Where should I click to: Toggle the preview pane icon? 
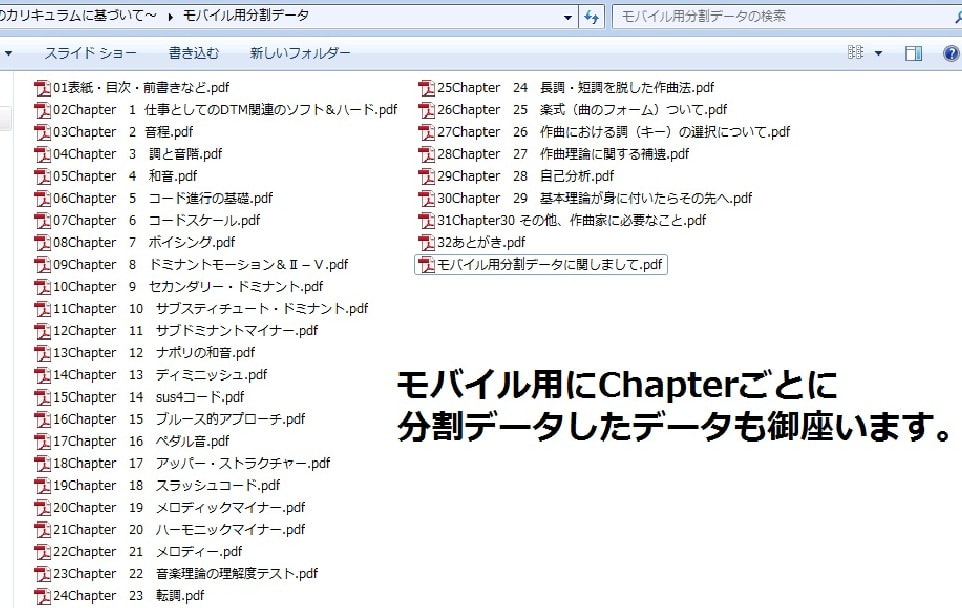coord(913,53)
